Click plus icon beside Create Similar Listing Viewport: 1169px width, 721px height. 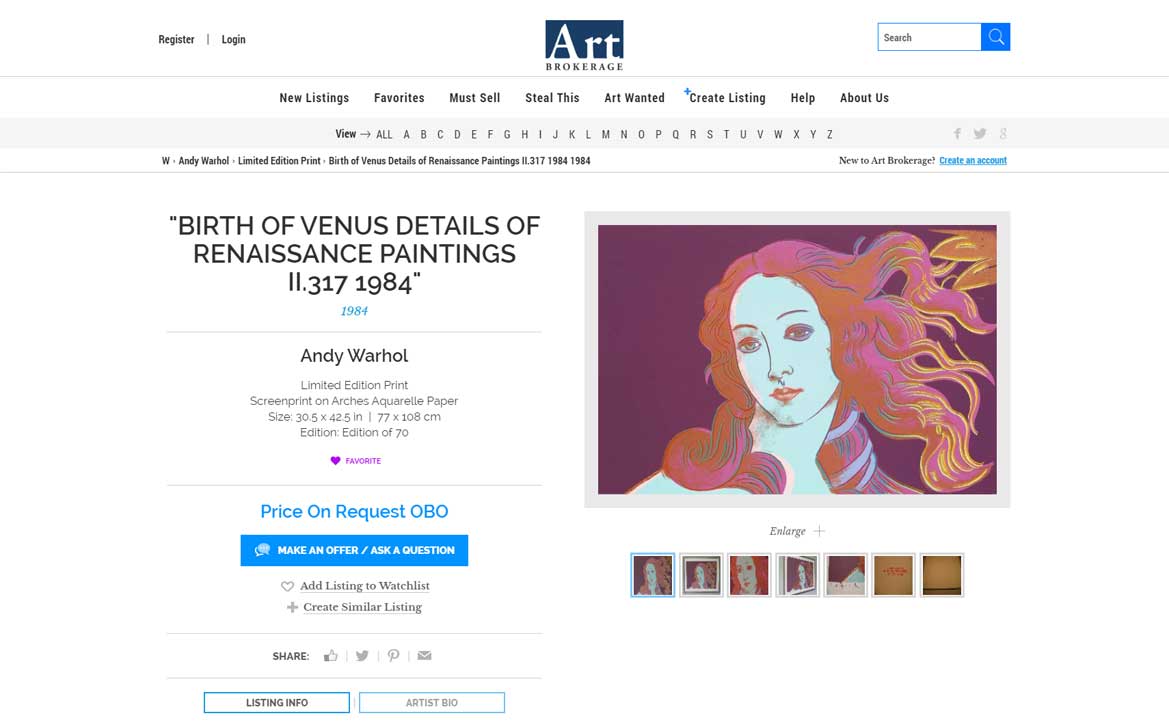pyautogui.click(x=292, y=607)
